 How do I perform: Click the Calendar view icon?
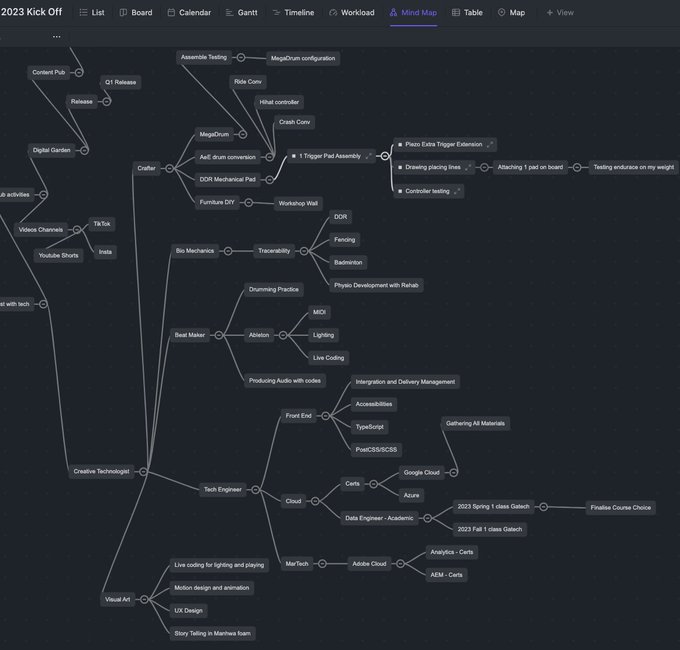tap(171, 13)
